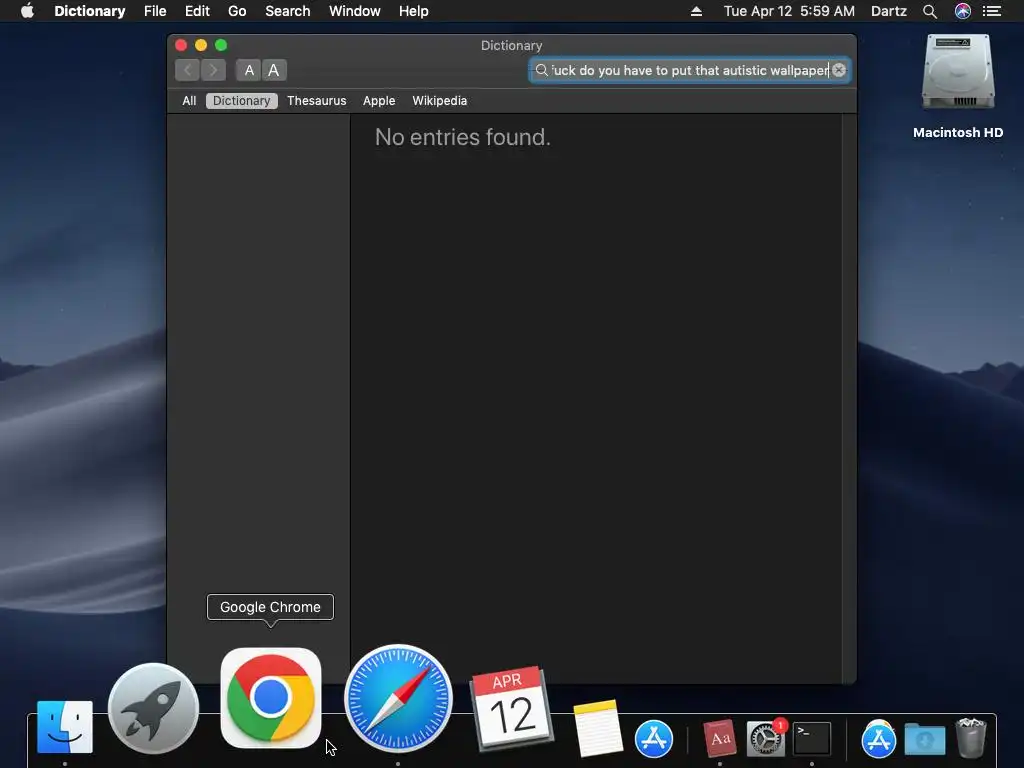Open the yellow Notes app in Dock
The width and height of the screenshot is (1024, 768).
pos(598,728)
